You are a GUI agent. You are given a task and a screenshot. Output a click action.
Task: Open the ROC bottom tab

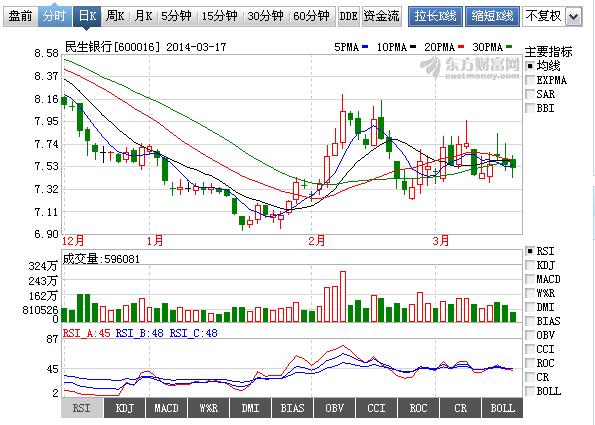tap(418, 408)
